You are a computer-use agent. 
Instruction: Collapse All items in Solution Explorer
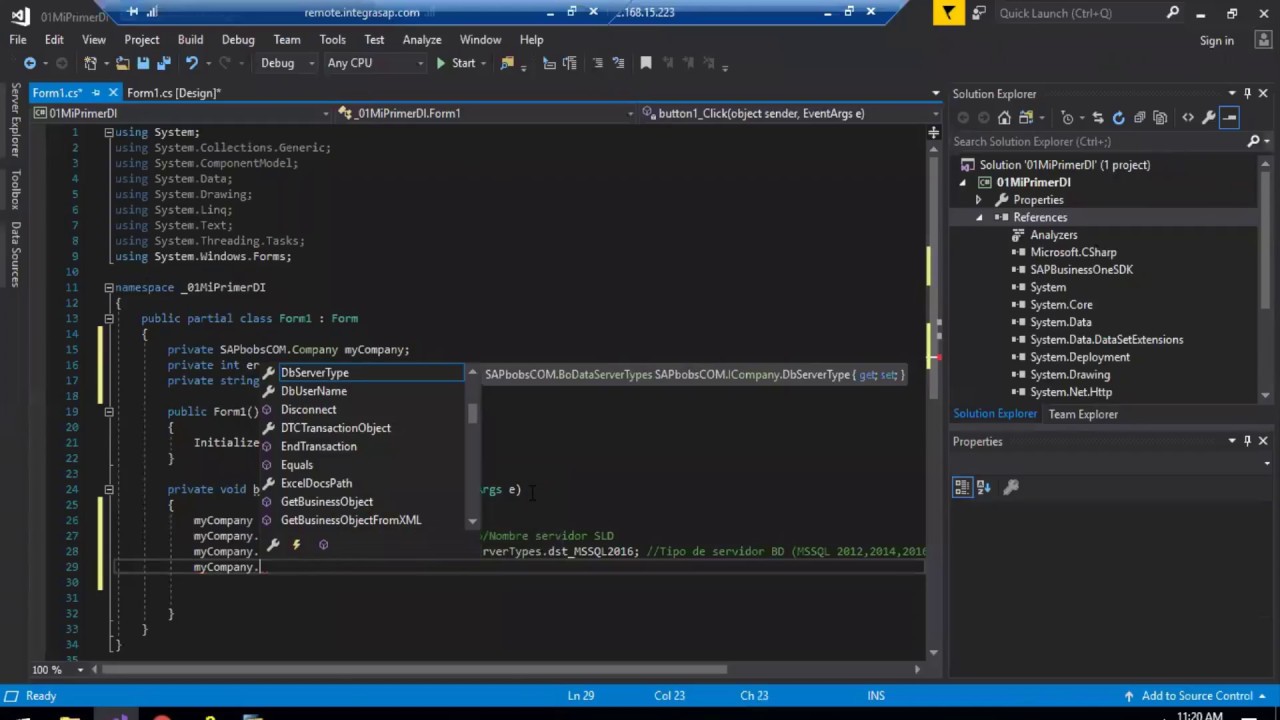1139,118
